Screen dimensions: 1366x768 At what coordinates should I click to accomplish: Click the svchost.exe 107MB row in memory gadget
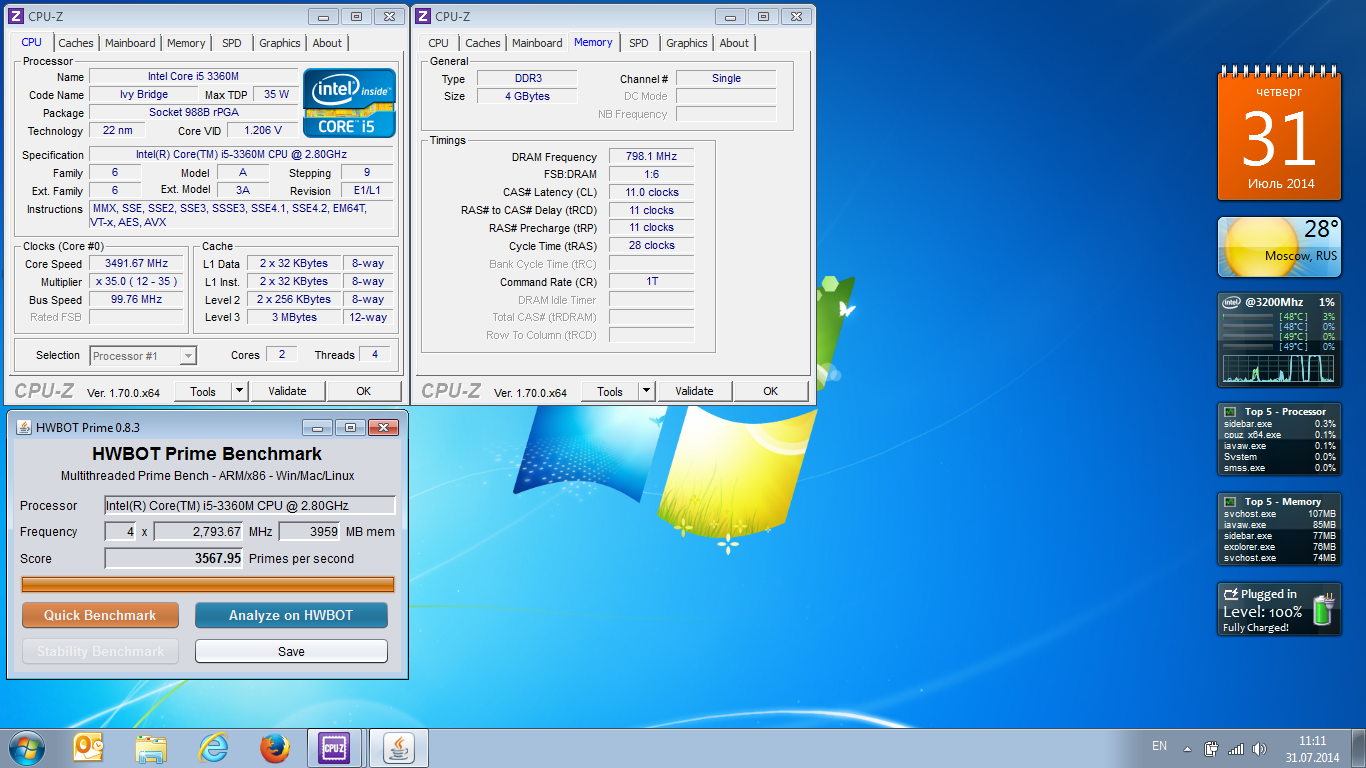[1279, 514]
